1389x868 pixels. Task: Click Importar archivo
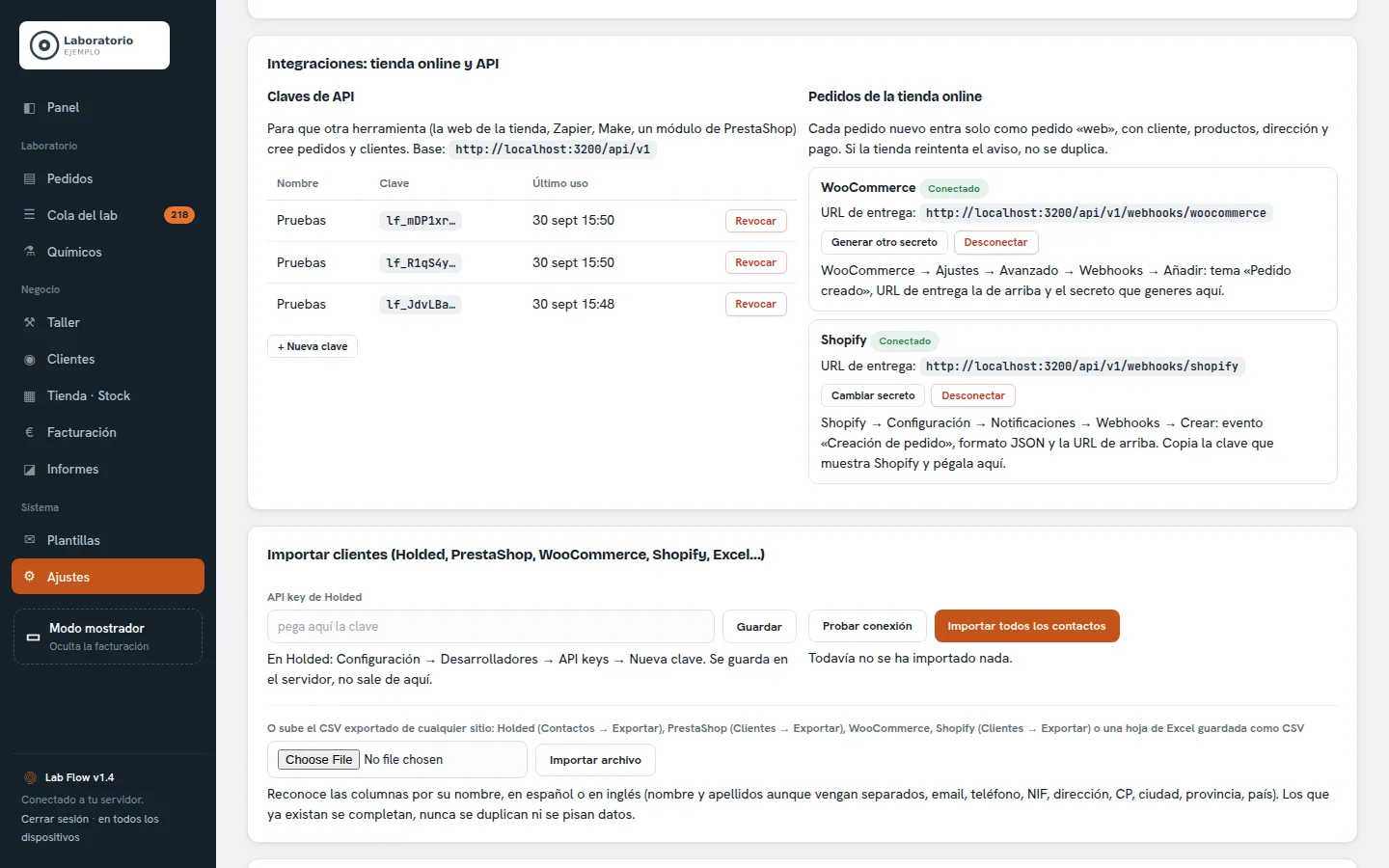595,760
